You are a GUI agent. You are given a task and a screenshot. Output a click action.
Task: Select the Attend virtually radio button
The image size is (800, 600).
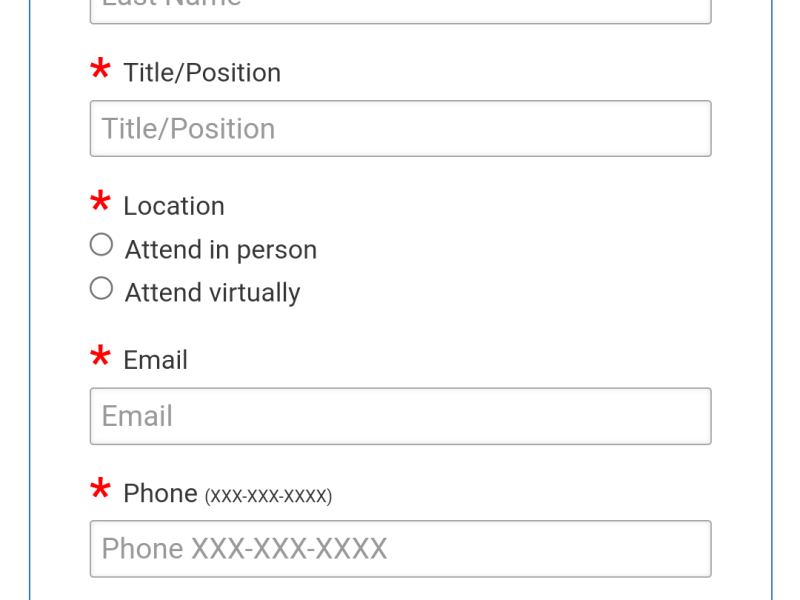tap(101, 288)
